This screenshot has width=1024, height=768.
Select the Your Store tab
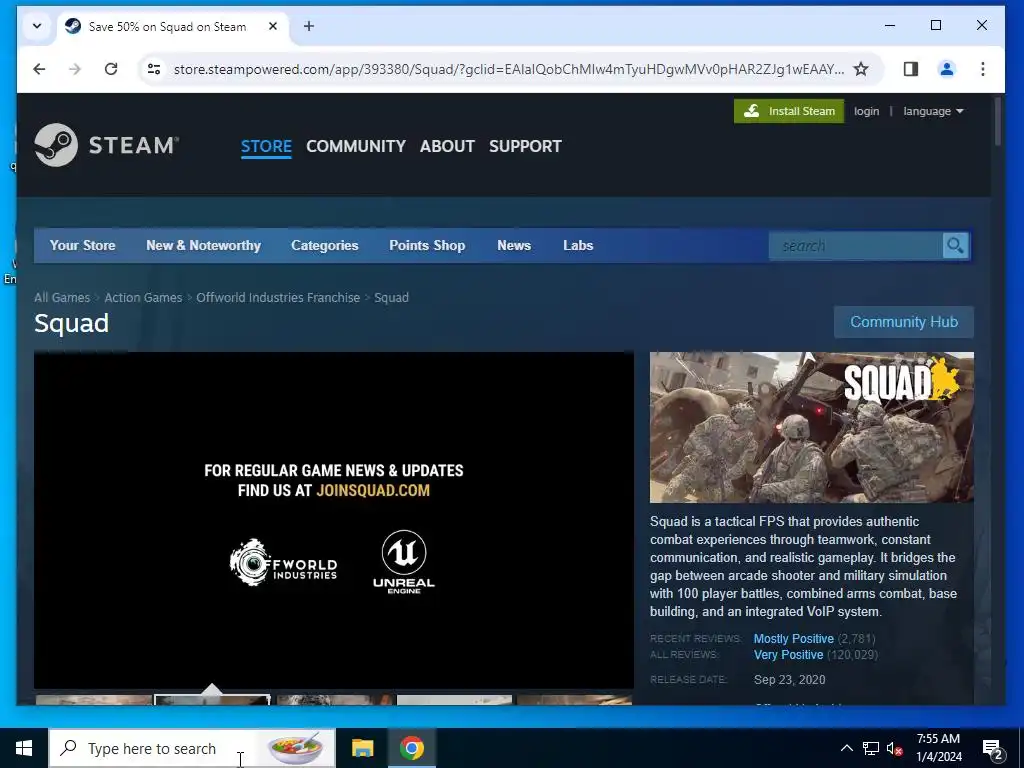83,246
